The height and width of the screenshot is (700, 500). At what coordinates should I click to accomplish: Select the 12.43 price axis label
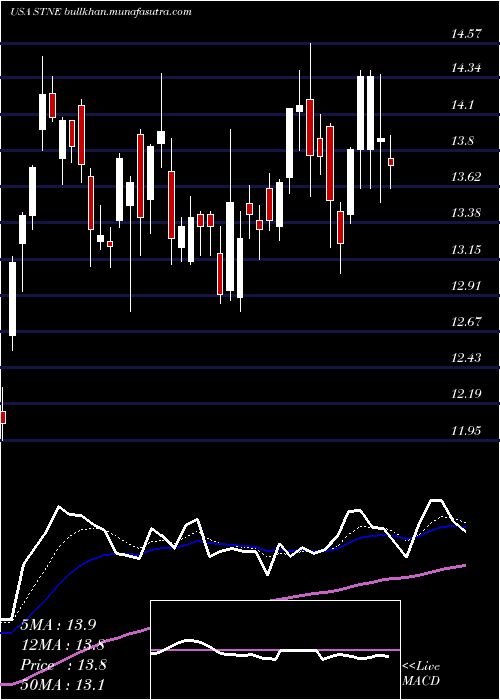[466, 358]
